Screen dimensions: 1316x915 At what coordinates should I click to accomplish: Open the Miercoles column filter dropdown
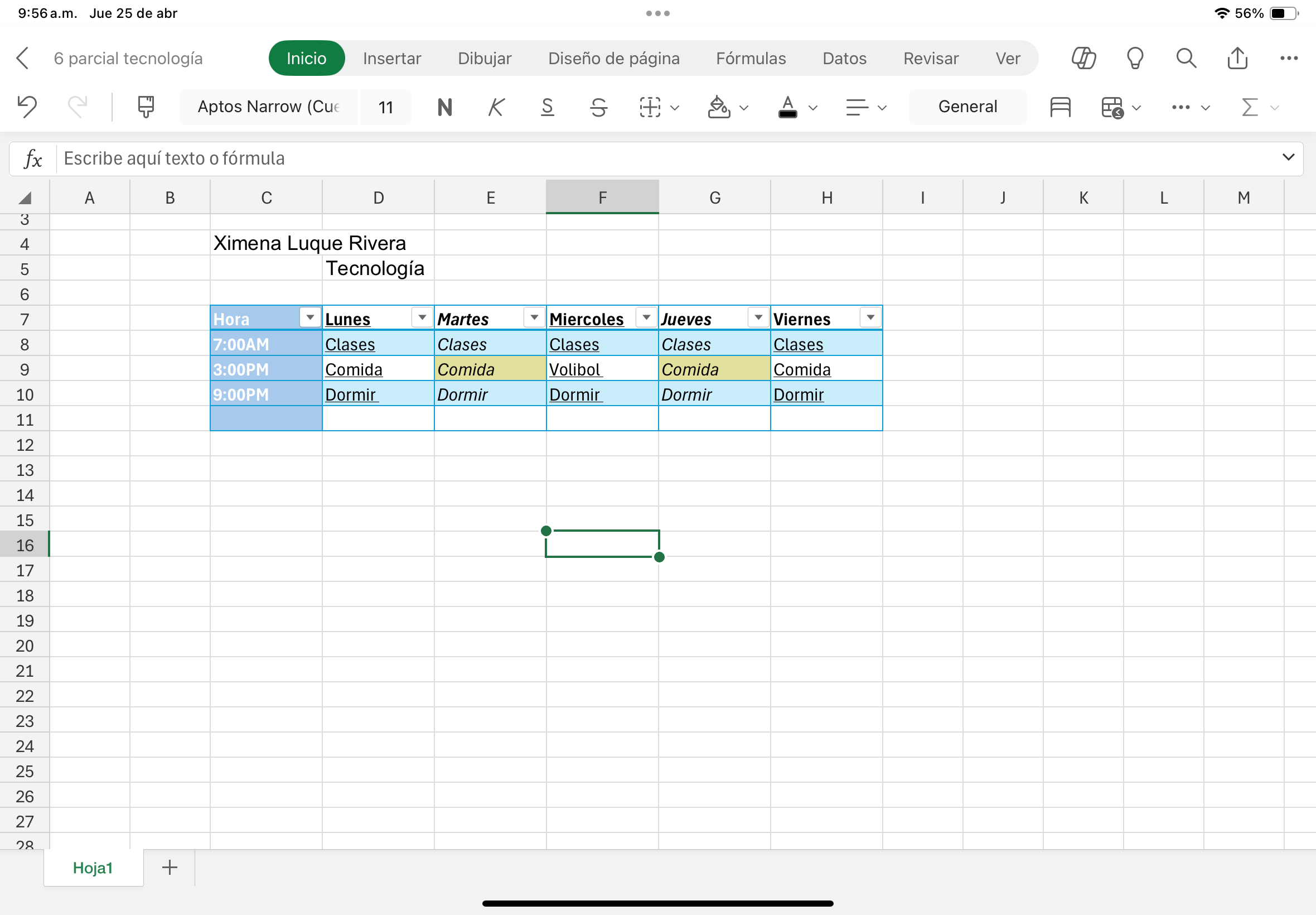coord(646,317)
